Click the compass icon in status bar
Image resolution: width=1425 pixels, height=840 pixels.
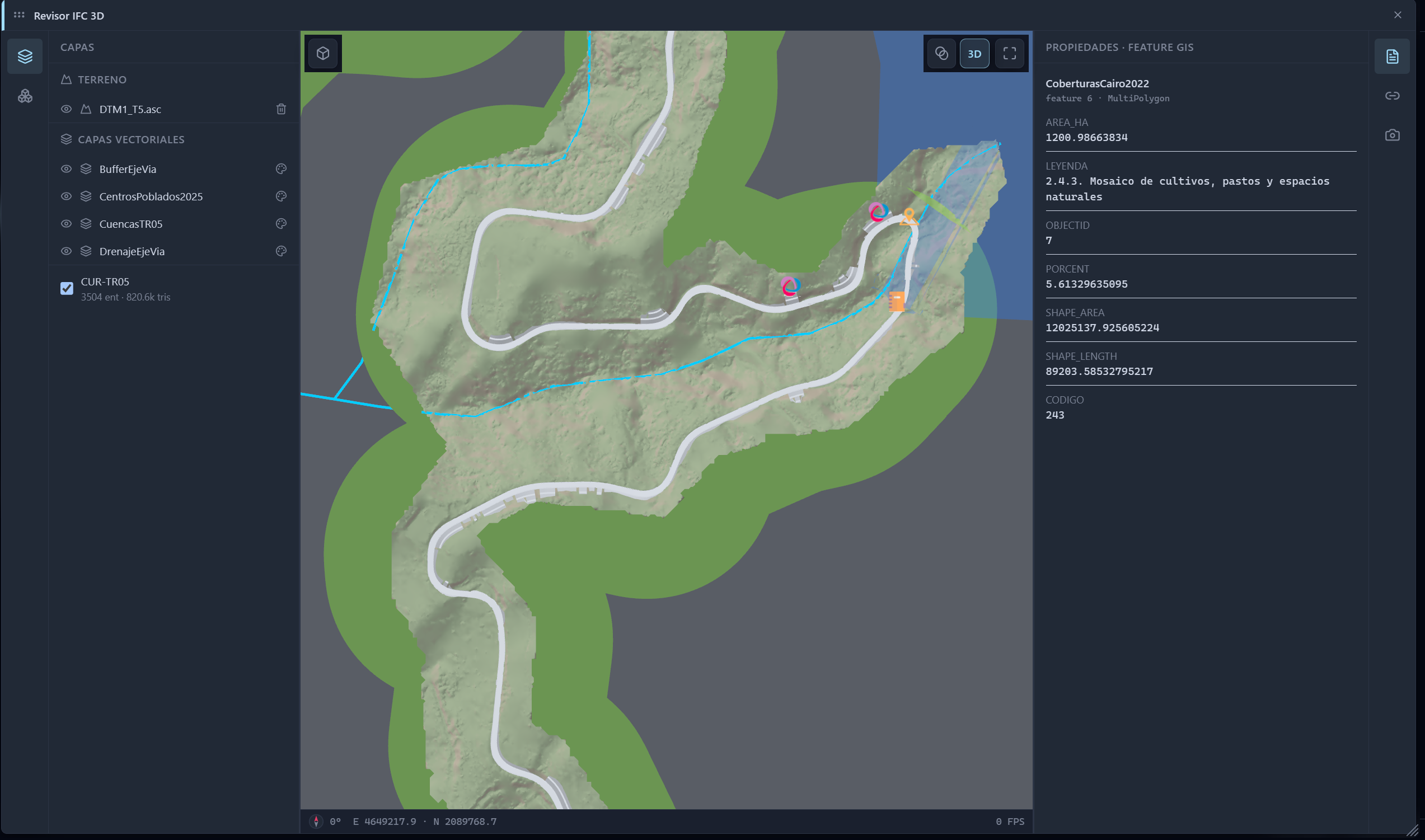pyautogui.click(x=316, y=822)
